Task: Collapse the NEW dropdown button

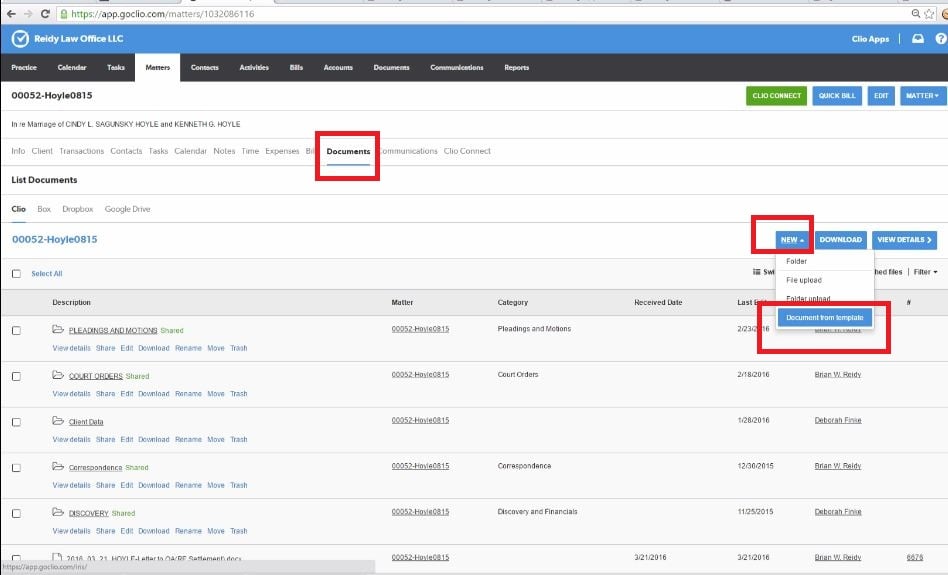Action: point(792,240)
